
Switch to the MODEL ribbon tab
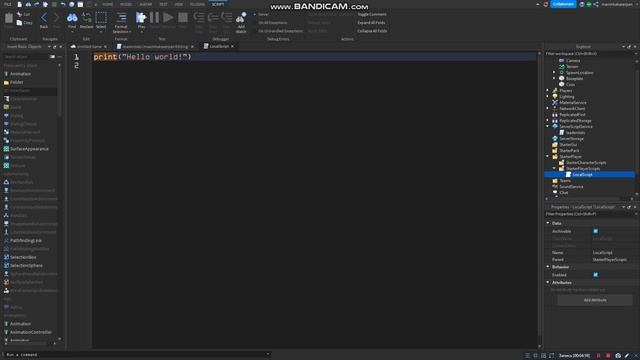[x=126, y=4]
